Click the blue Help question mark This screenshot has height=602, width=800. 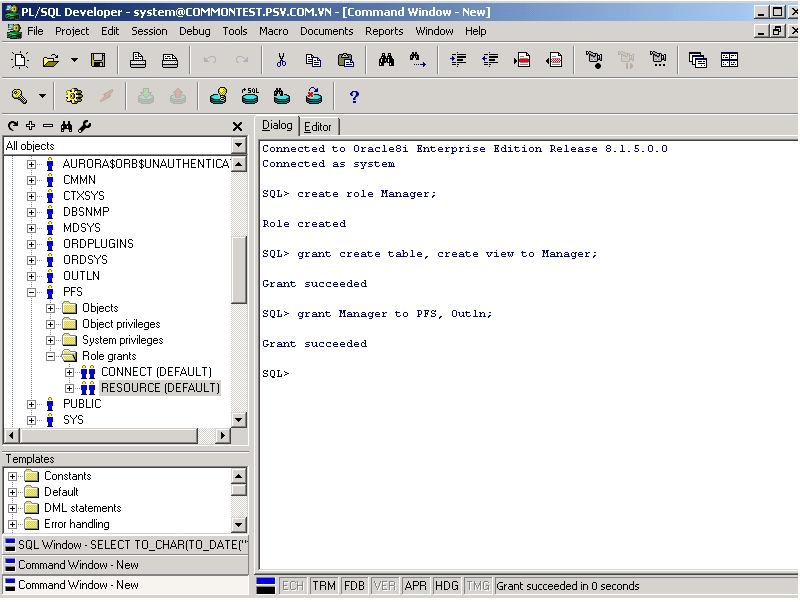(354, 96)
